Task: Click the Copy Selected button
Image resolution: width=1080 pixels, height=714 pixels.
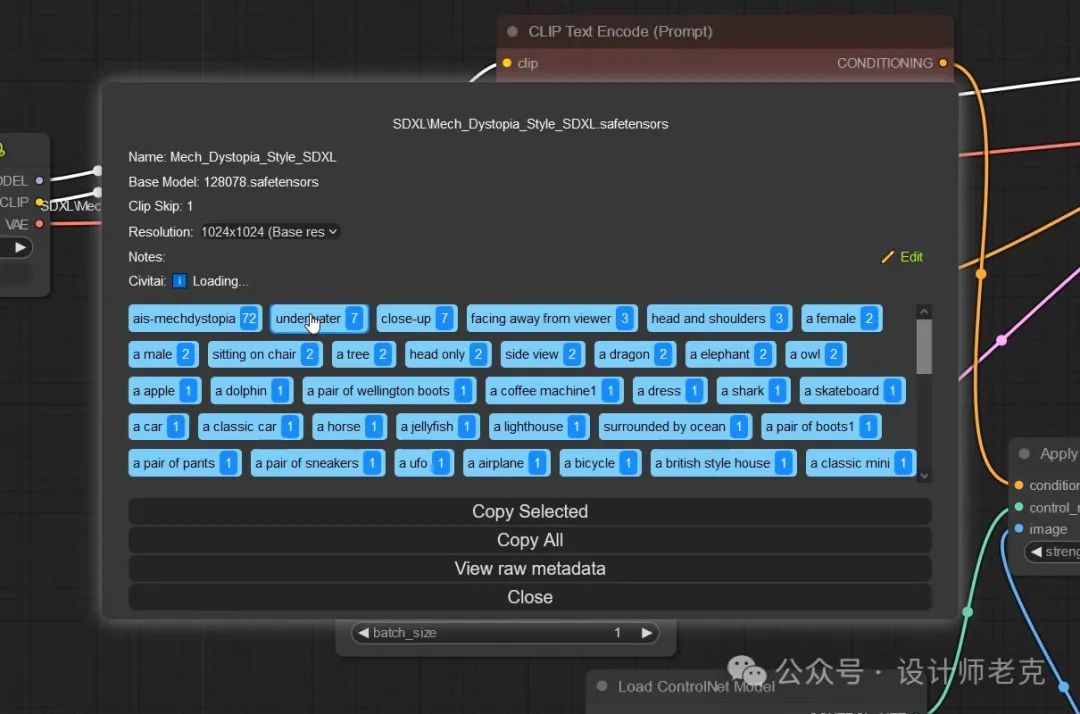Action: tap(530, 512)
